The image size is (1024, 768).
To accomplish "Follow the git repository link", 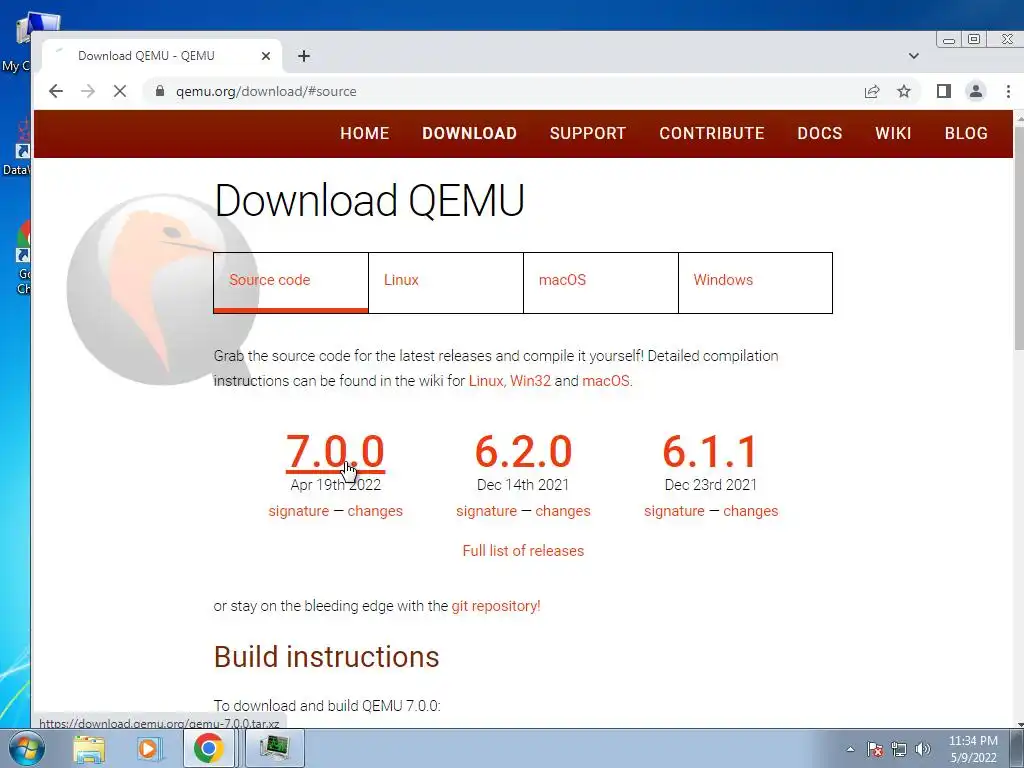I will click(x=496, y=606).
